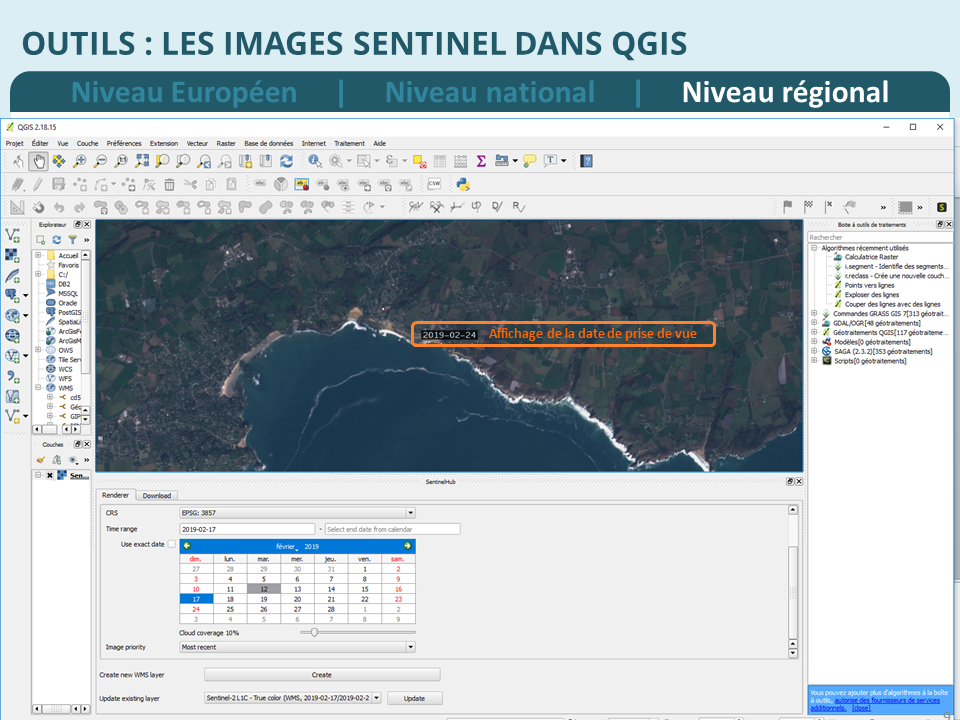The height and width of the screenshot is (720, 960).
Task: Click the Zoom Out magnifier tool
Action: pos(100,161)
